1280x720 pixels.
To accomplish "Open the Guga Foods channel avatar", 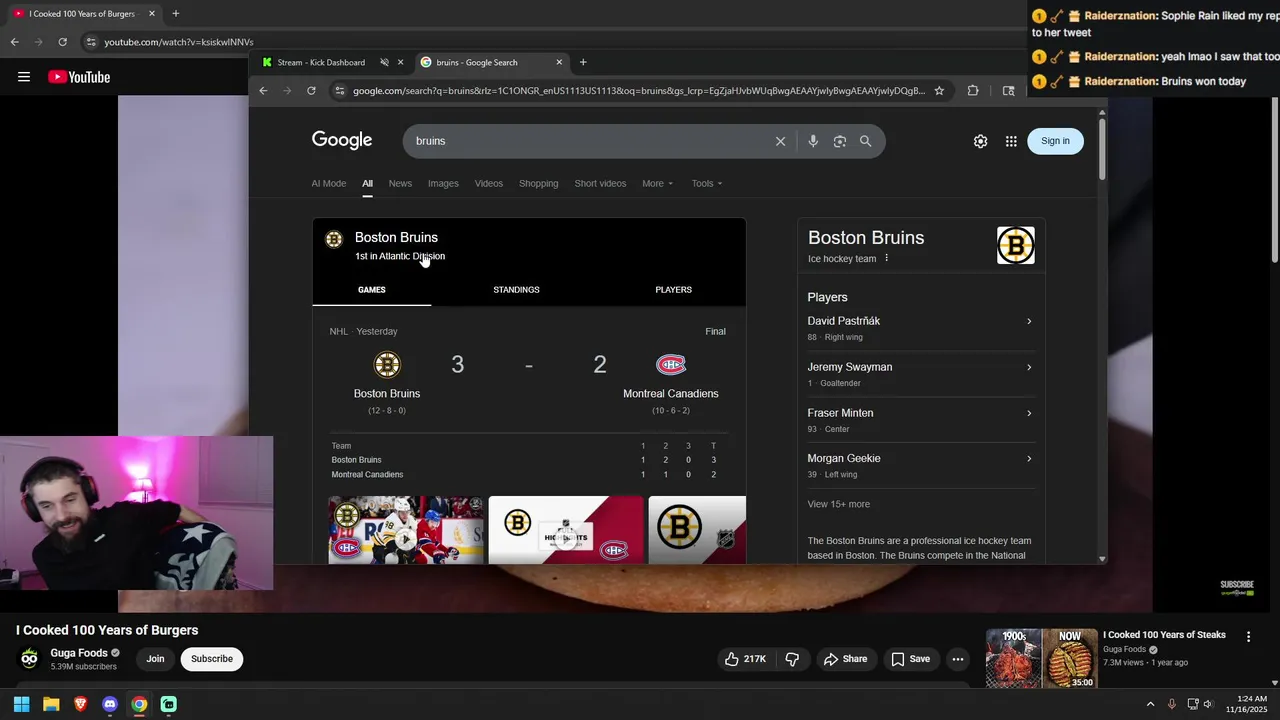I will pyautogui.click(x=29, y=659).
